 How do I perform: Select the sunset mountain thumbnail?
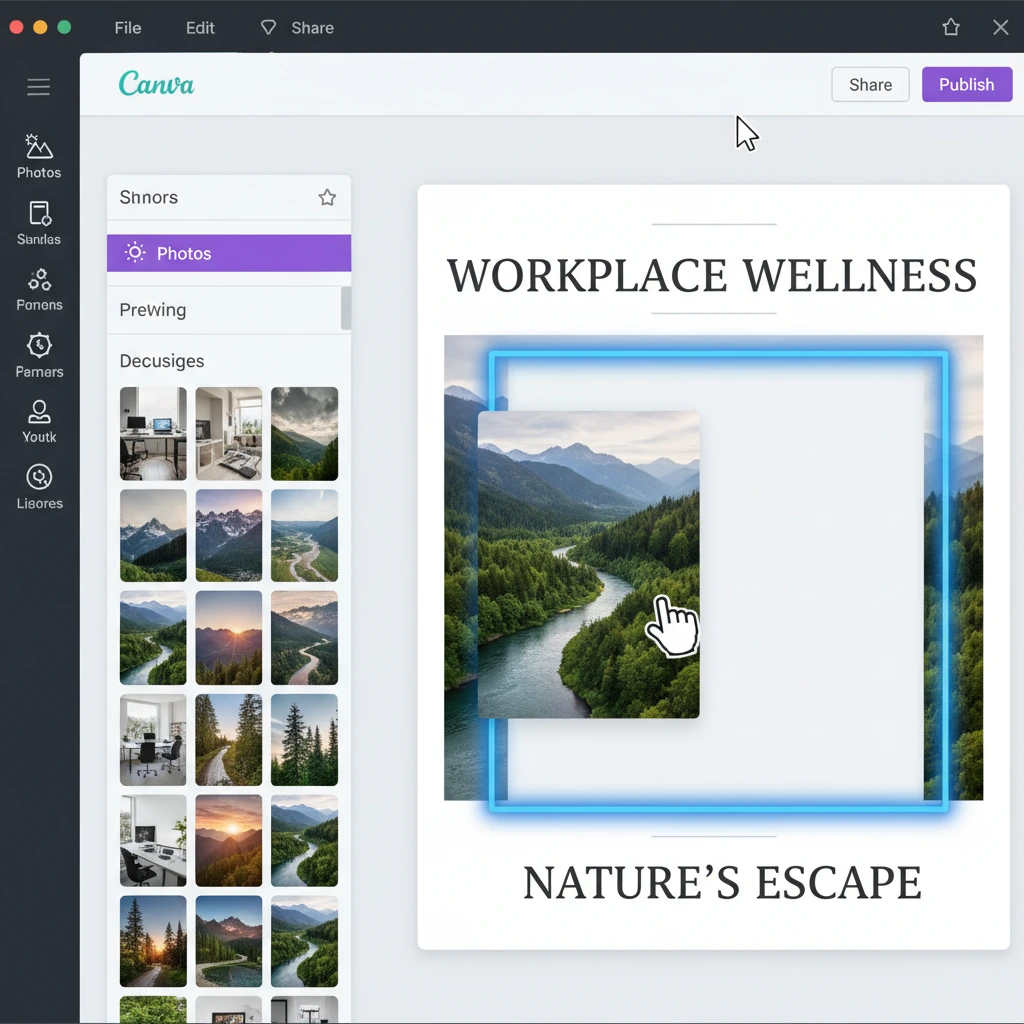(x=228, y=637)
